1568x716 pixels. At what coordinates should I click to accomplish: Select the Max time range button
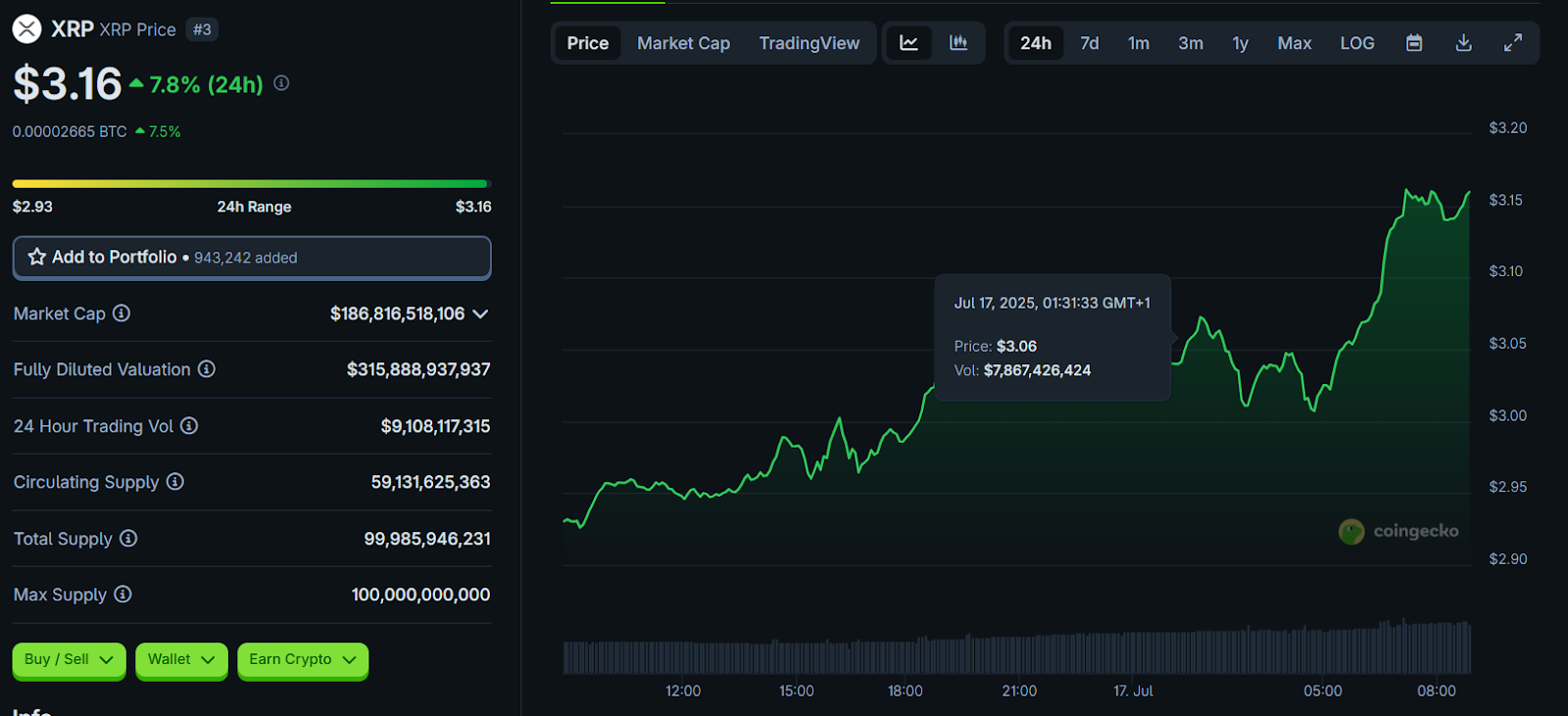[x=1294, y=43]
